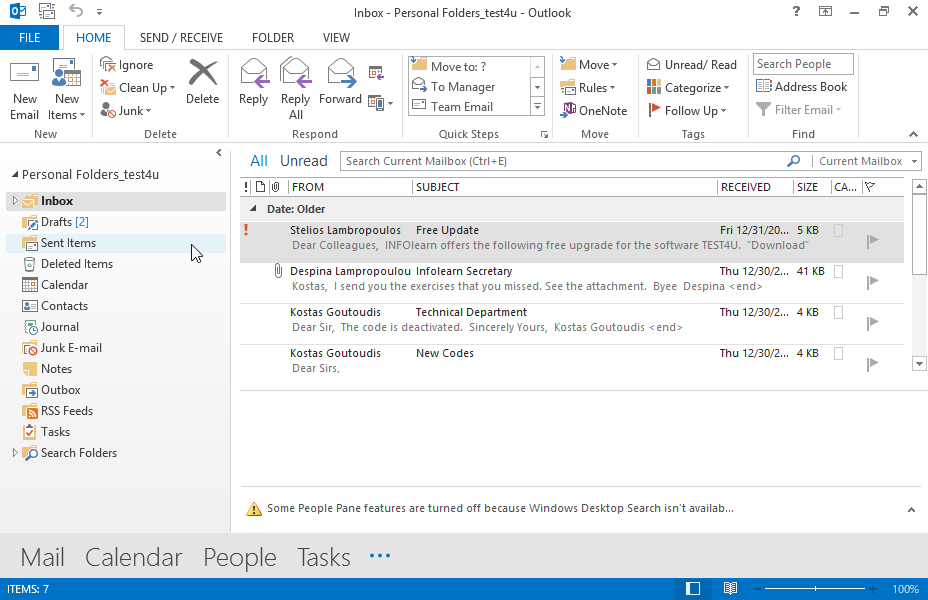Expand the People Pane

911,509
